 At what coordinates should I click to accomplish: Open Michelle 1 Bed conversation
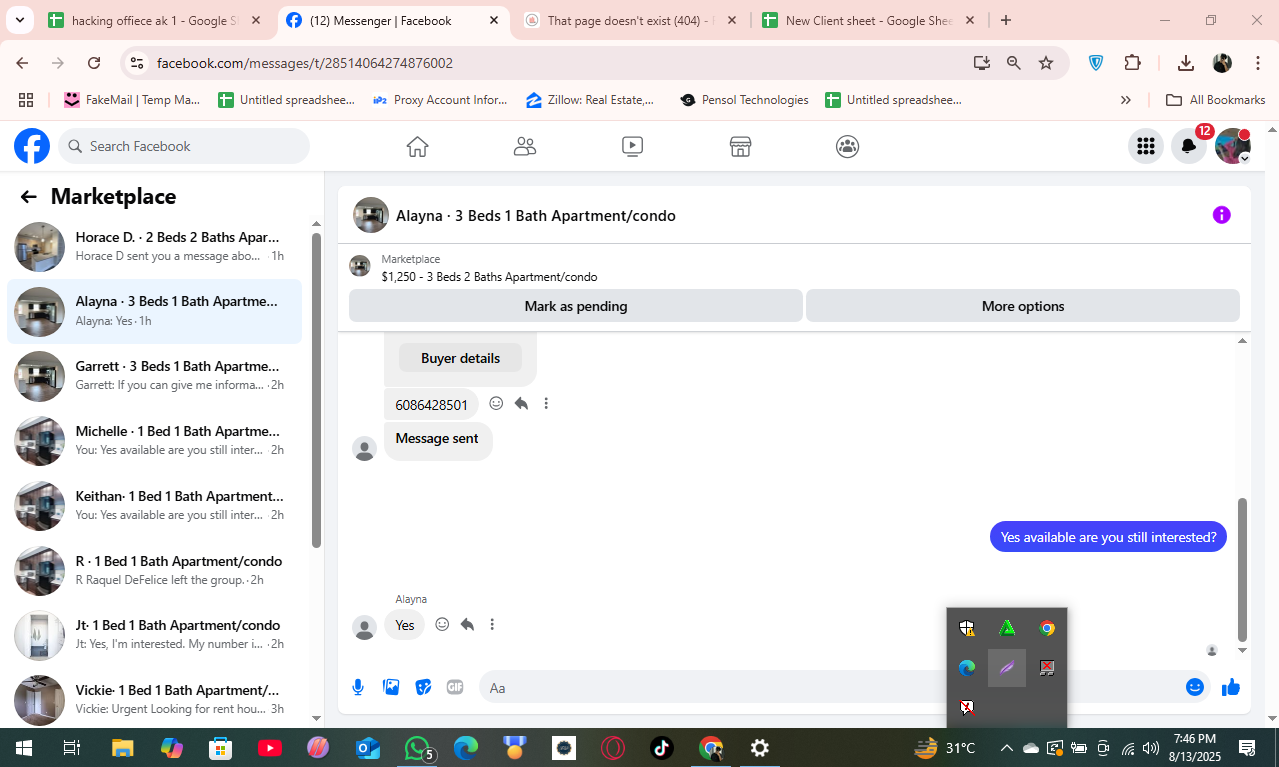click(x=154, y=441)
